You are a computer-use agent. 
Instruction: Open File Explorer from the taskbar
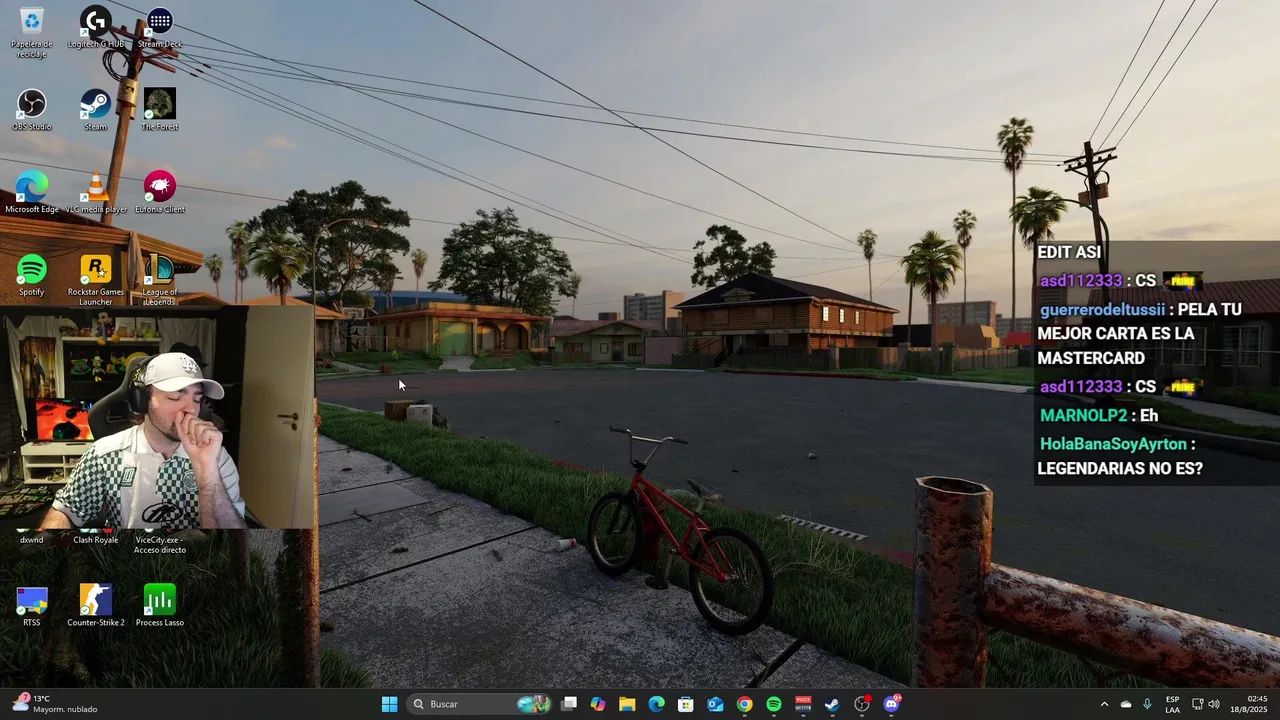coord(627,704)
